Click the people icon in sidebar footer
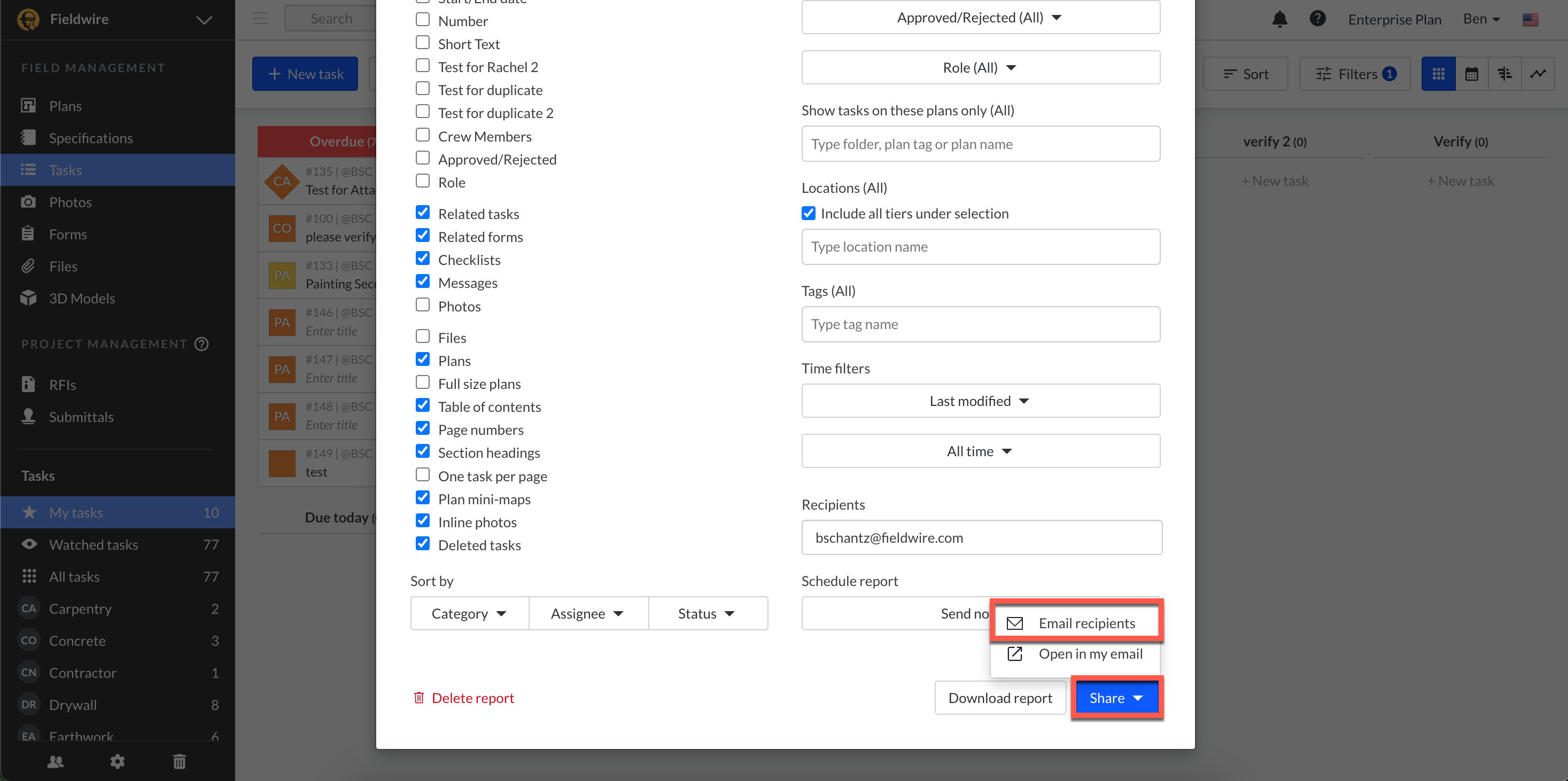Image resolution: width=1568 pixels, height=781 pixels. click(56, 761)
